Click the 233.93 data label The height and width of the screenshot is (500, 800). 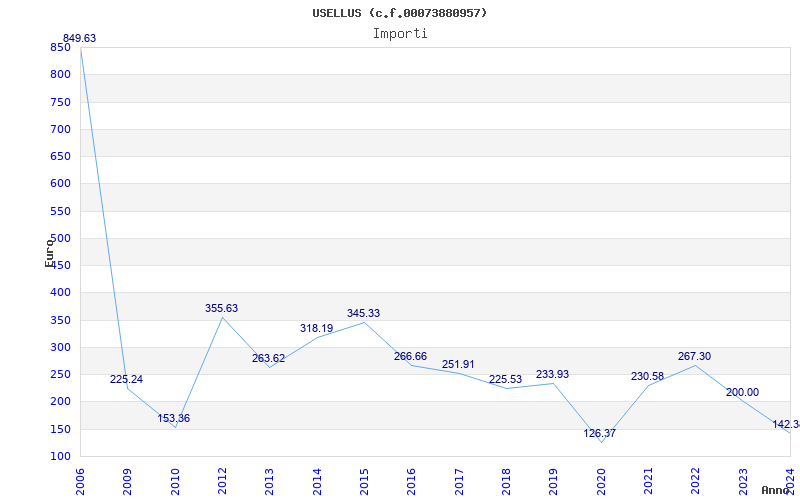pyautogui.click(x=552, y=374)
